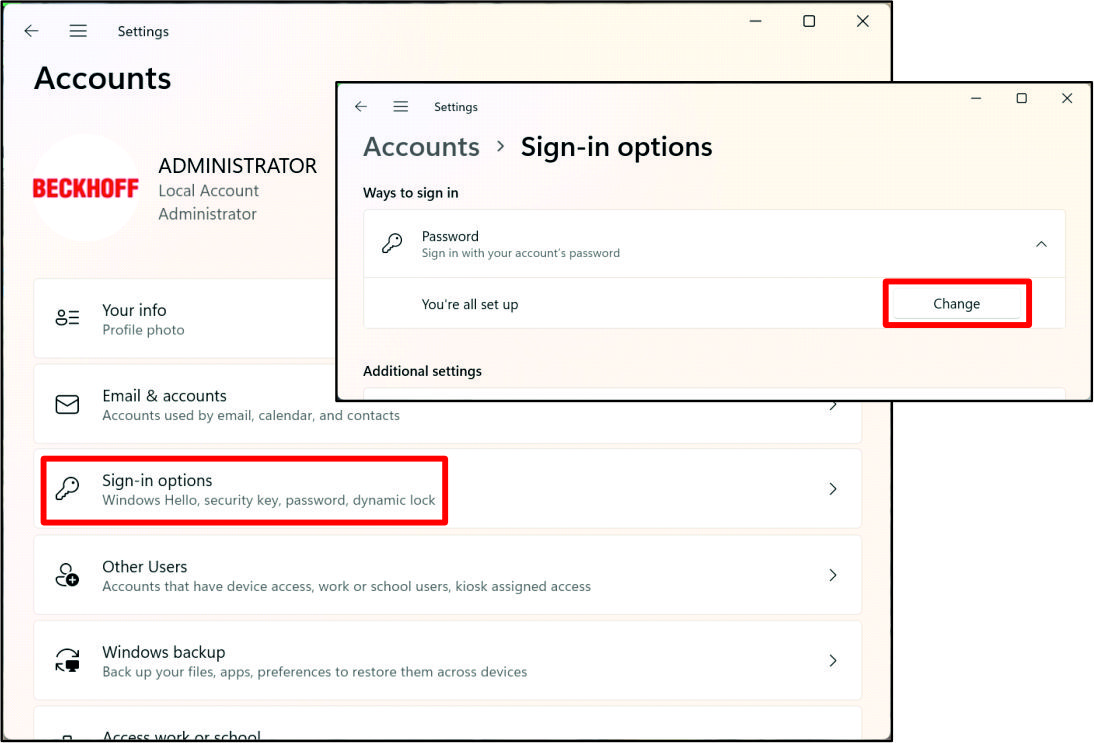This screenshot has height=743, width=1094.
Task: Open Access work or school entry
Action: [x=447, y=723]
